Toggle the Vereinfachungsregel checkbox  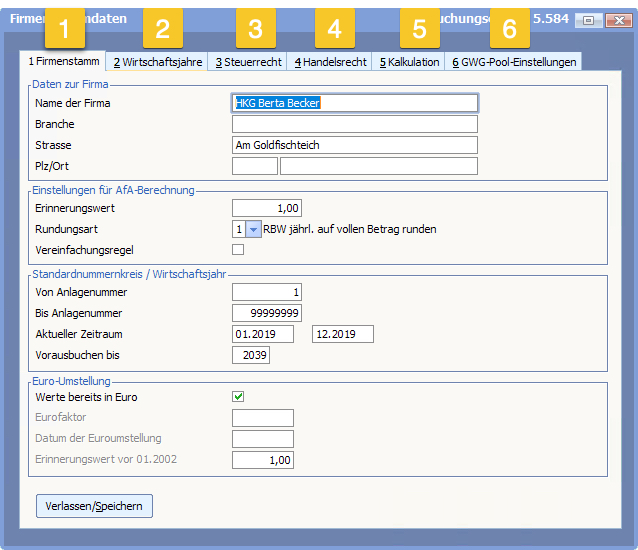[x=238, y=250]
